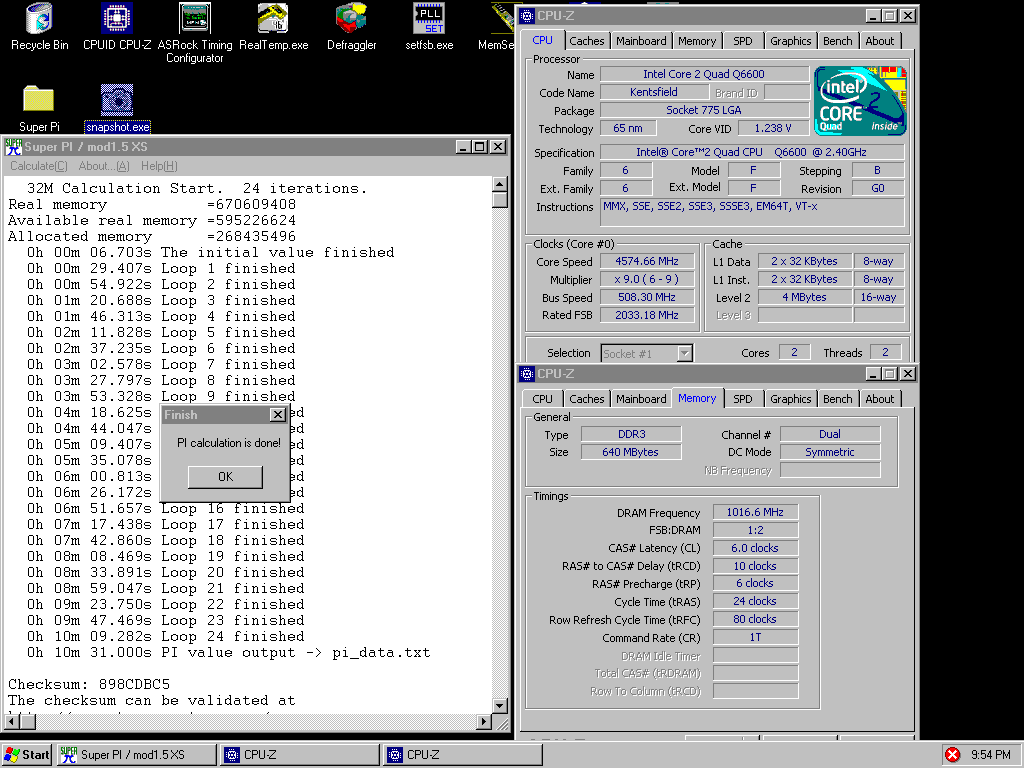This screenshot has height=768, width=1024.
Task: Open About menu in Super PI
Action: pyautogui.click(x=104, y=166)
